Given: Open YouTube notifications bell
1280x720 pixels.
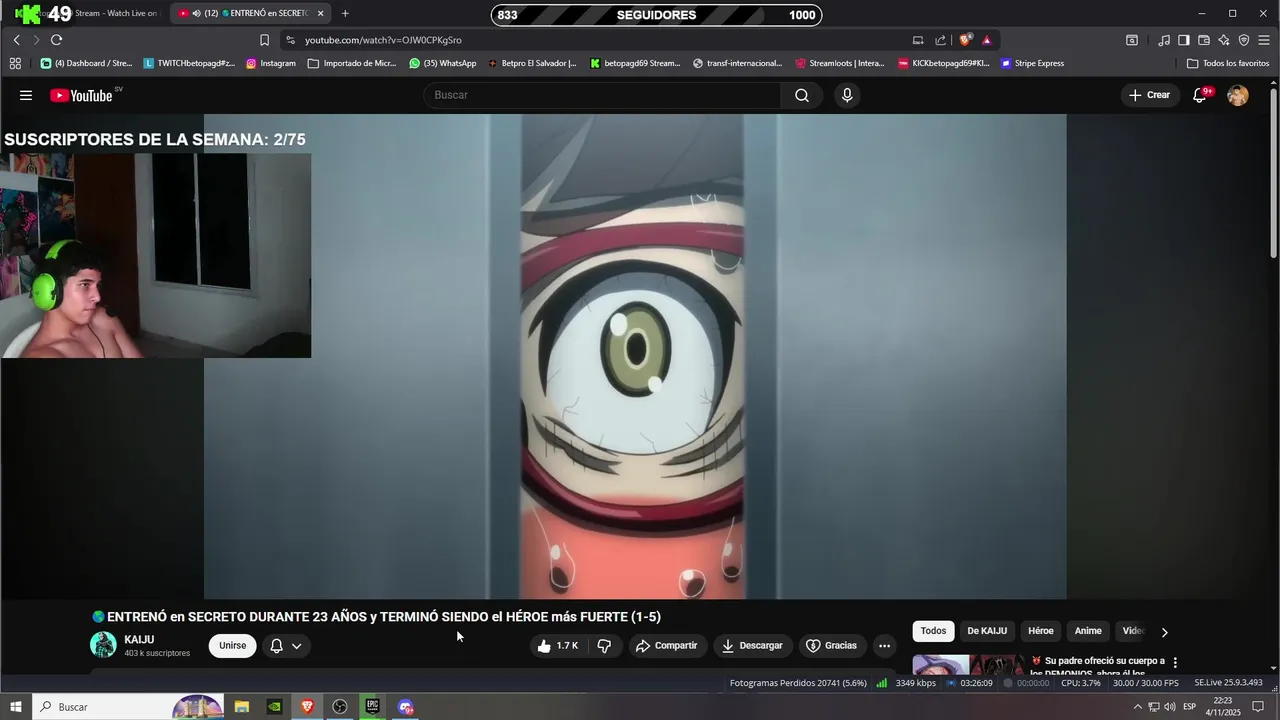Looking at the screenshot, I should tap(1200, 95).
